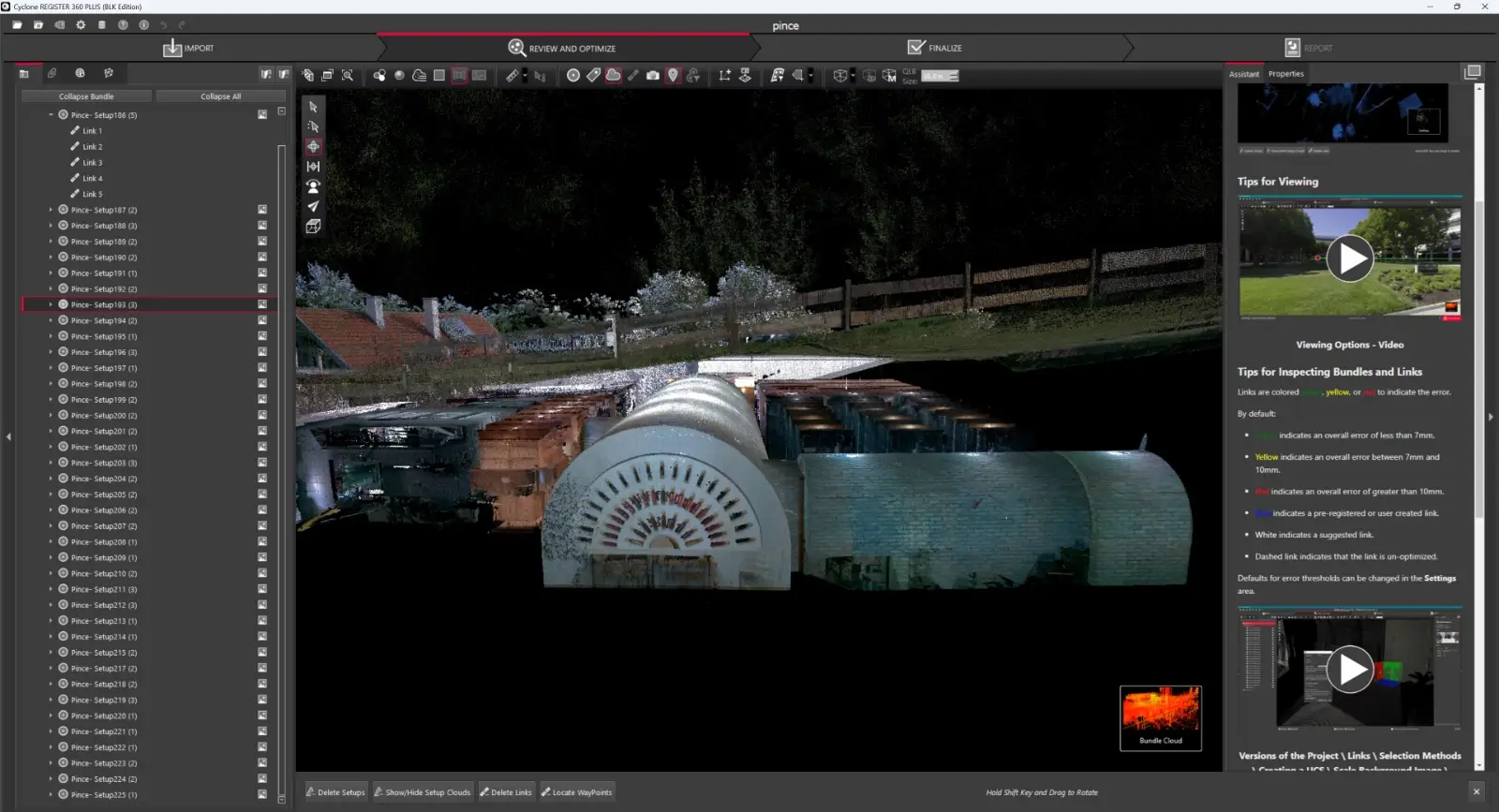The height and width of the screenshot is (812, 1499).
Task: Go to the Finalize workflow step
Action: pos(935,48)
